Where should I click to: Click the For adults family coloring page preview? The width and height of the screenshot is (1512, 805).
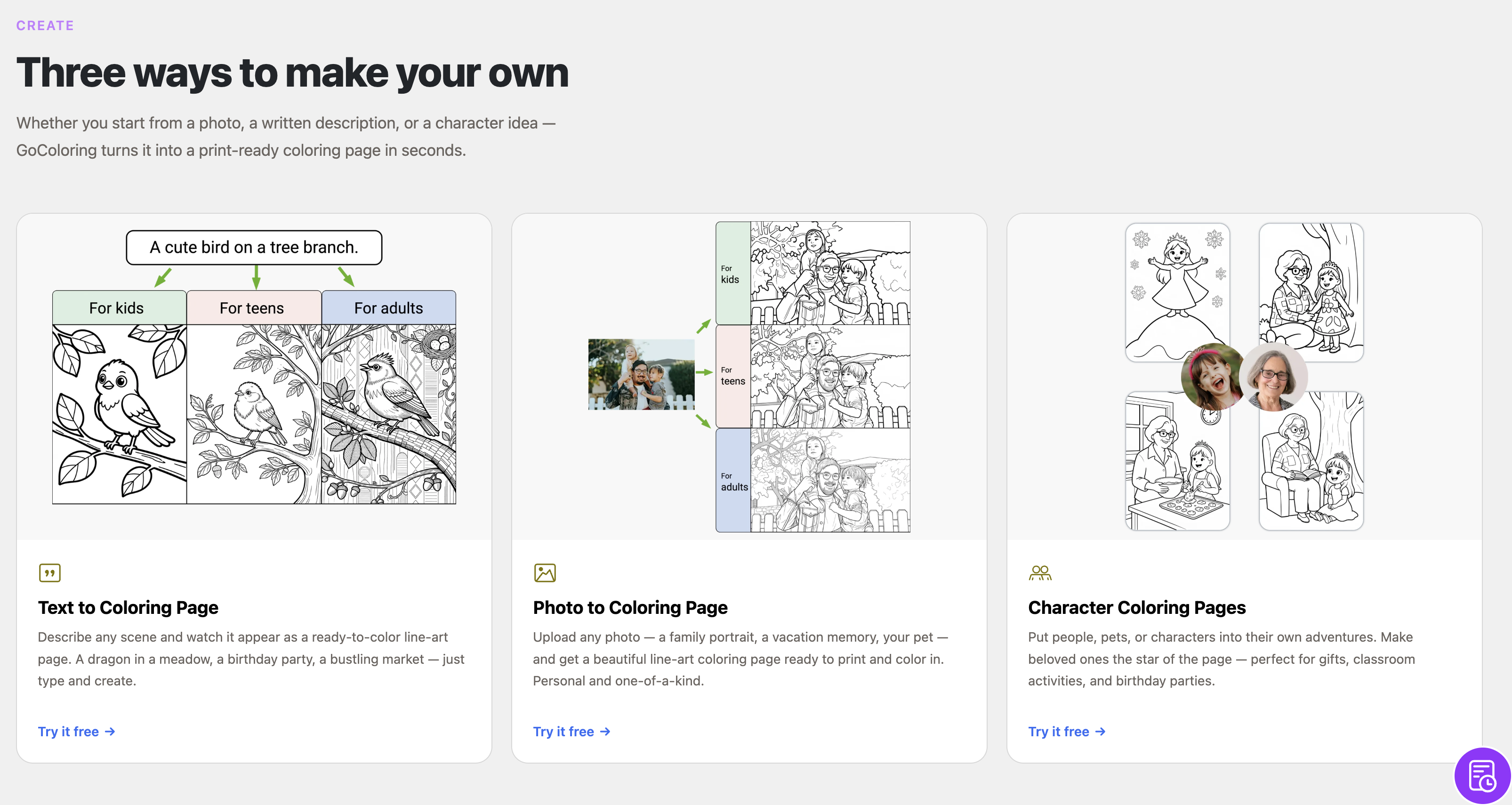pos(830,480)
